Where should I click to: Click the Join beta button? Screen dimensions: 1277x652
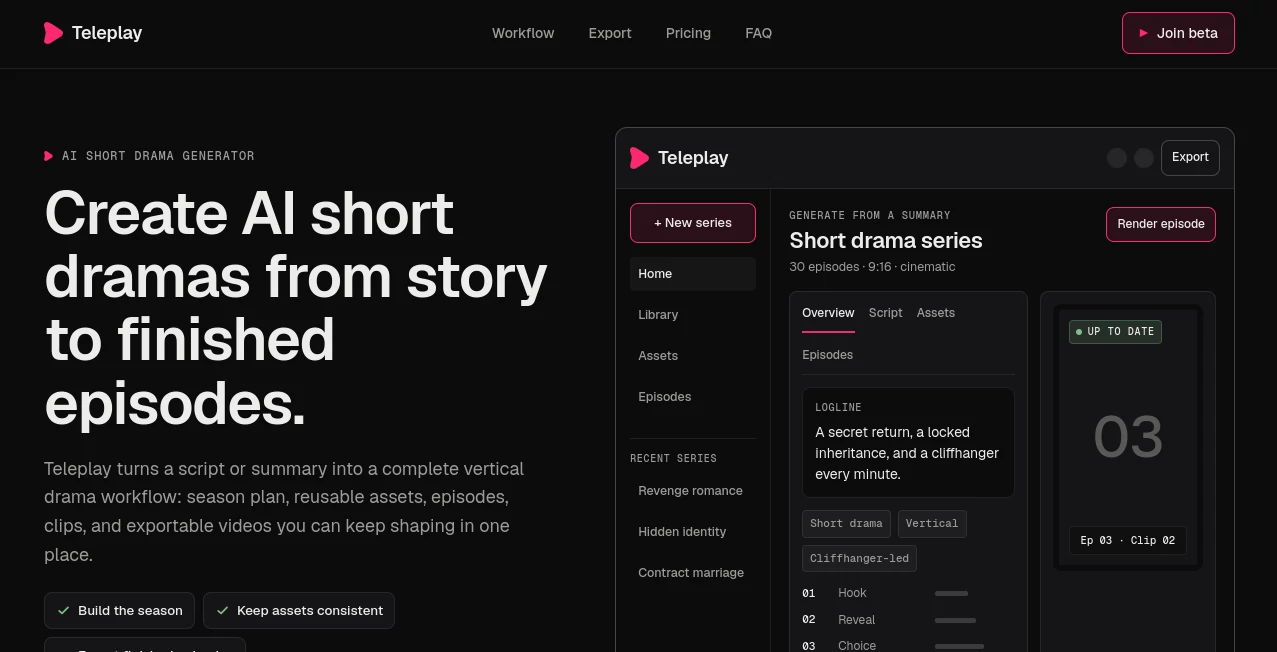tap(1178, 33)
